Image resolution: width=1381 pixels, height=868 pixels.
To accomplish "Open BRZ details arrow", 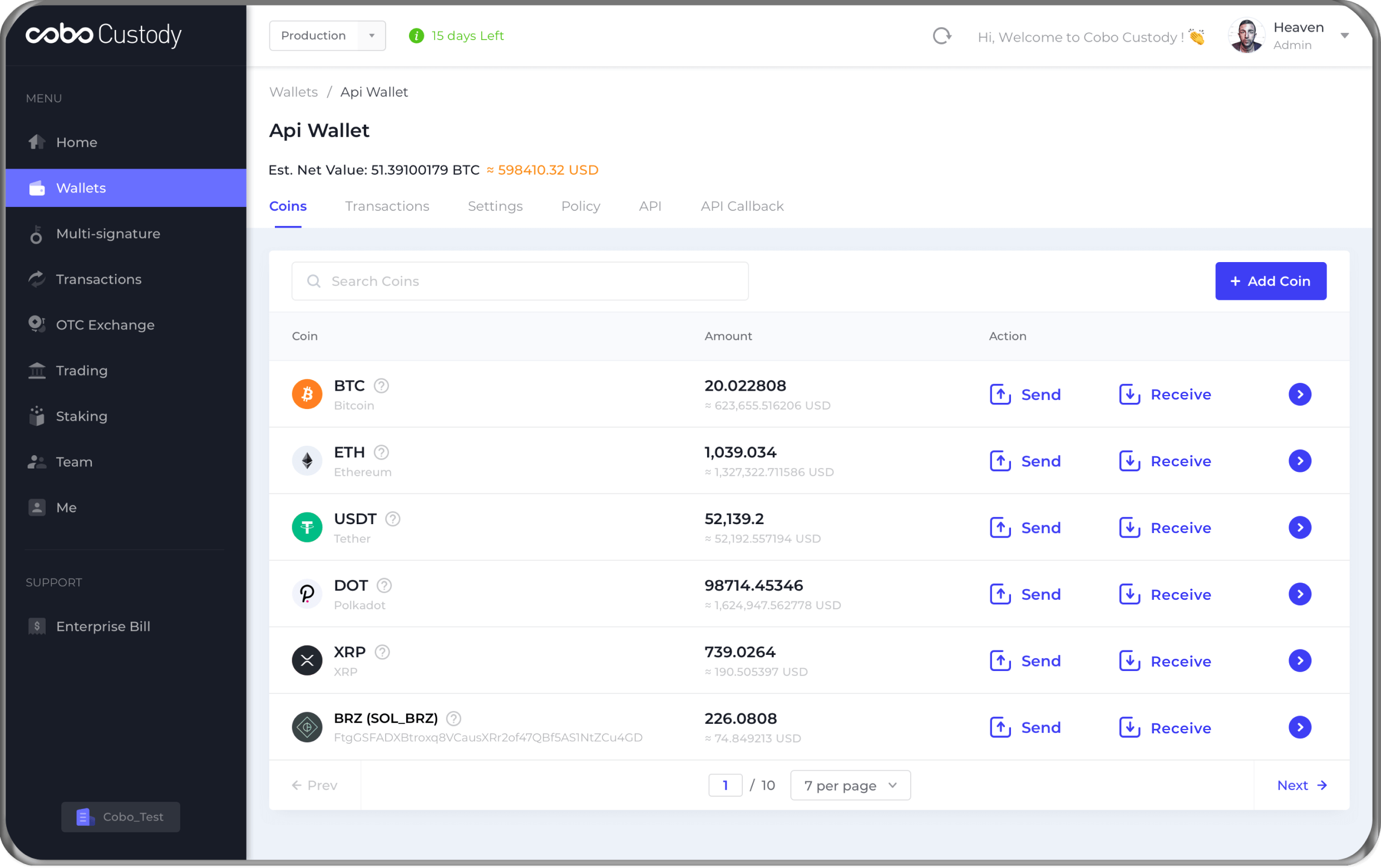I will [x=1300, y=727].
